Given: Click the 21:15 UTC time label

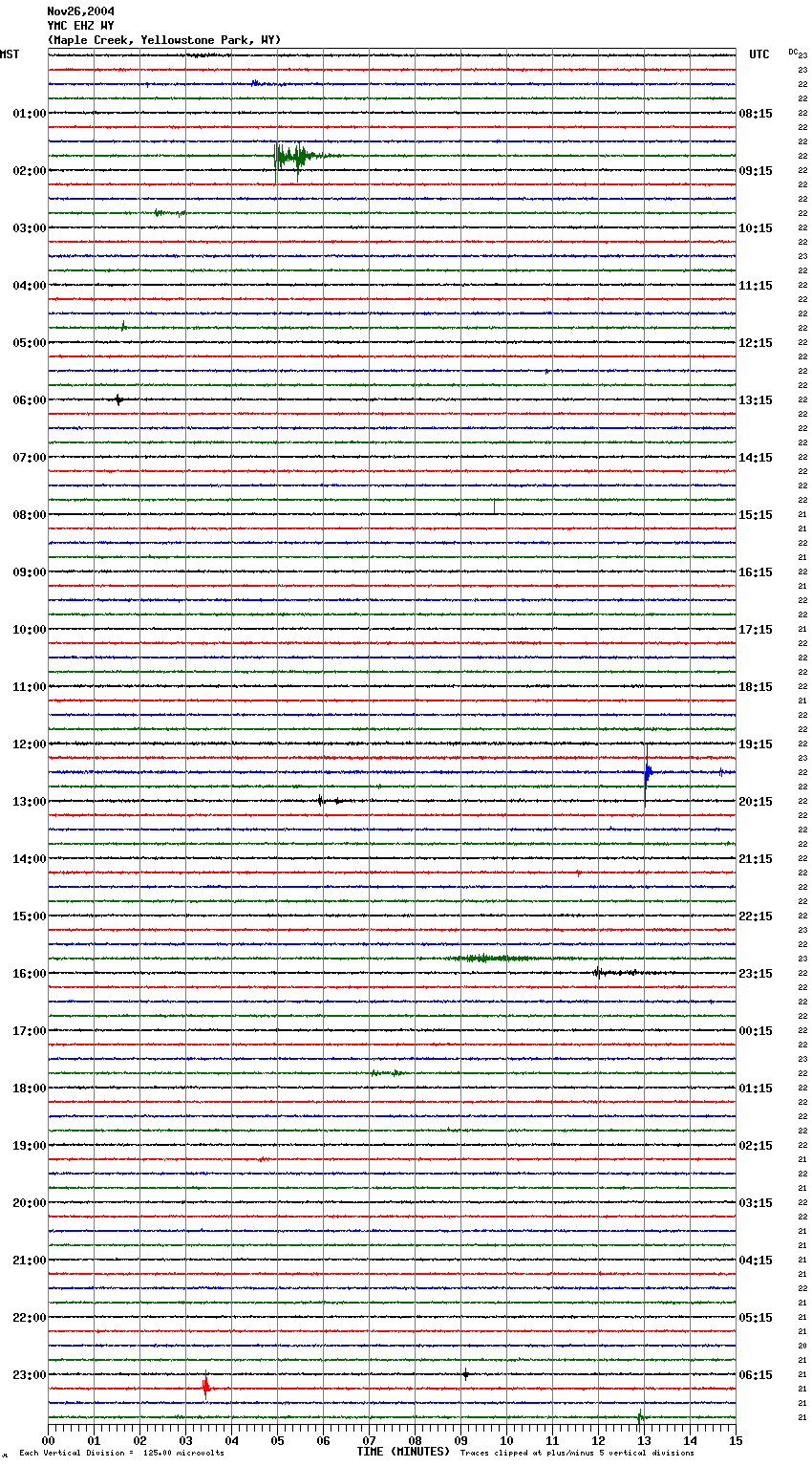Looking at the screenshot, I should [x=756, y=859].
